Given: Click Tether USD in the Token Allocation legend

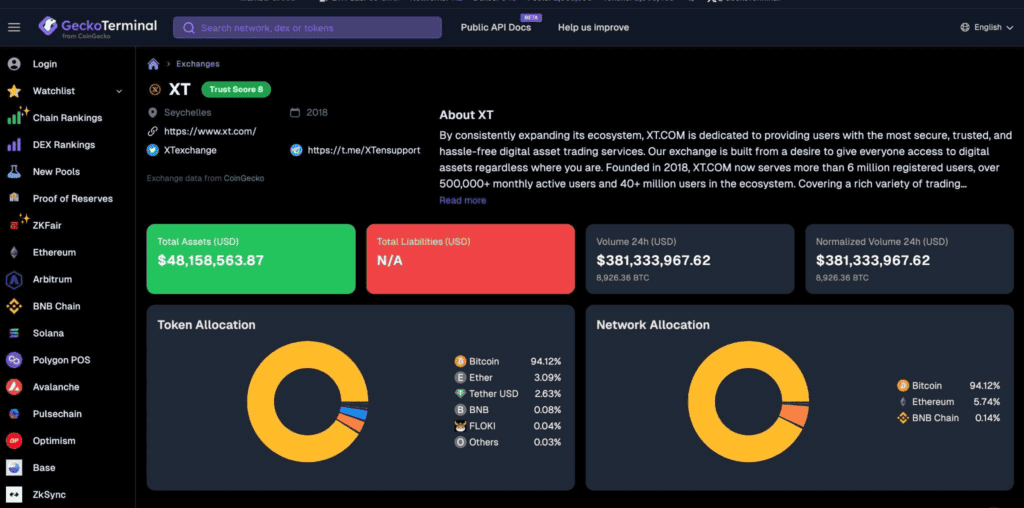Looking at the screenshot, I should click(x=493, y=394).
